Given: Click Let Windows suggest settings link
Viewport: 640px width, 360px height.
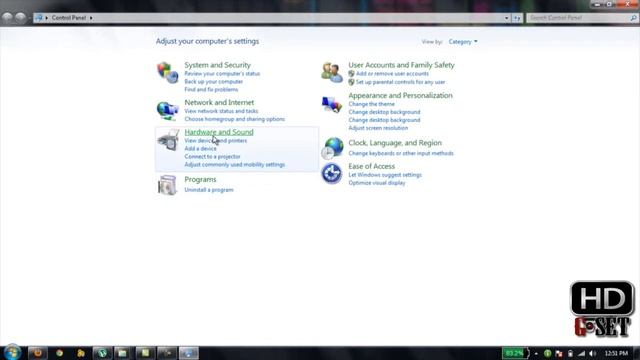Looking at the screenshot, I should pos(385,175).
